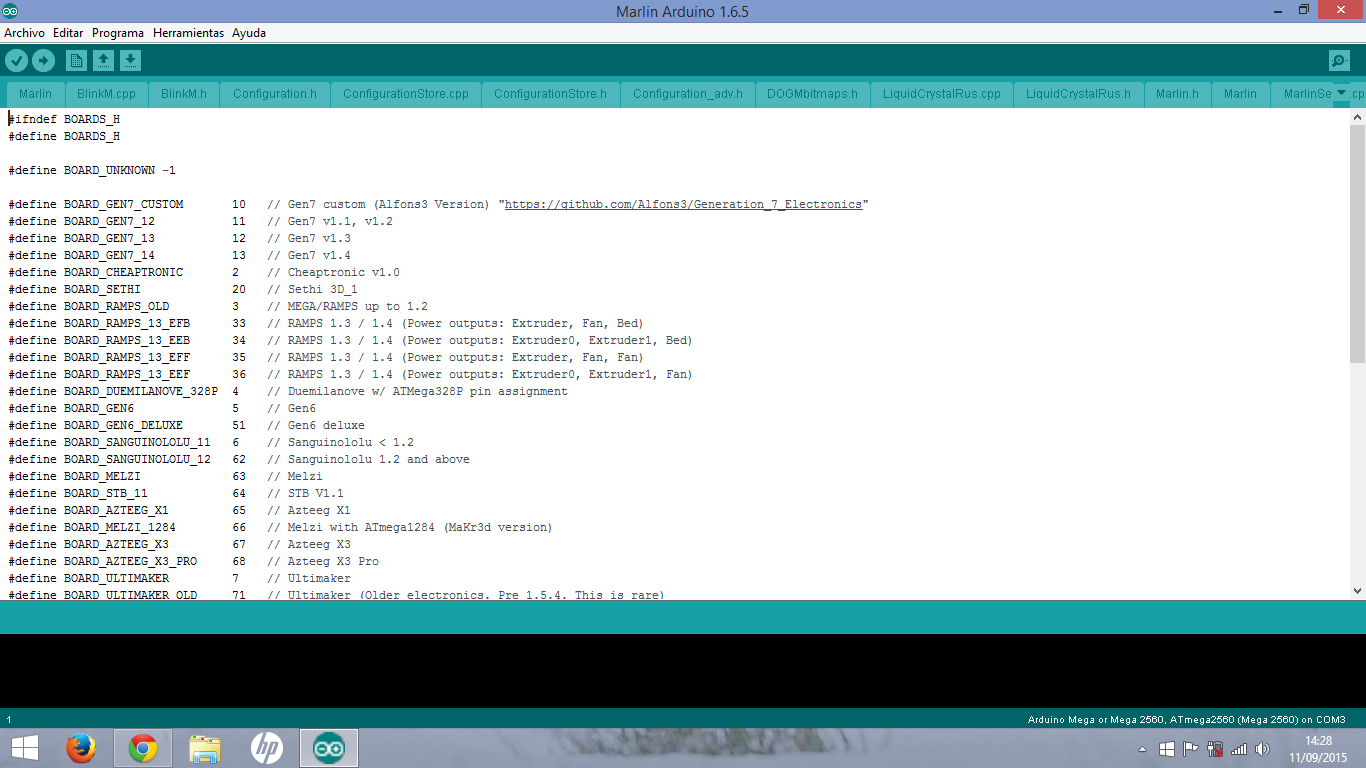Switch to the Marlin.h tab
The width and height of the screenshot is (1366, 768).
(x=1177, y=94)
